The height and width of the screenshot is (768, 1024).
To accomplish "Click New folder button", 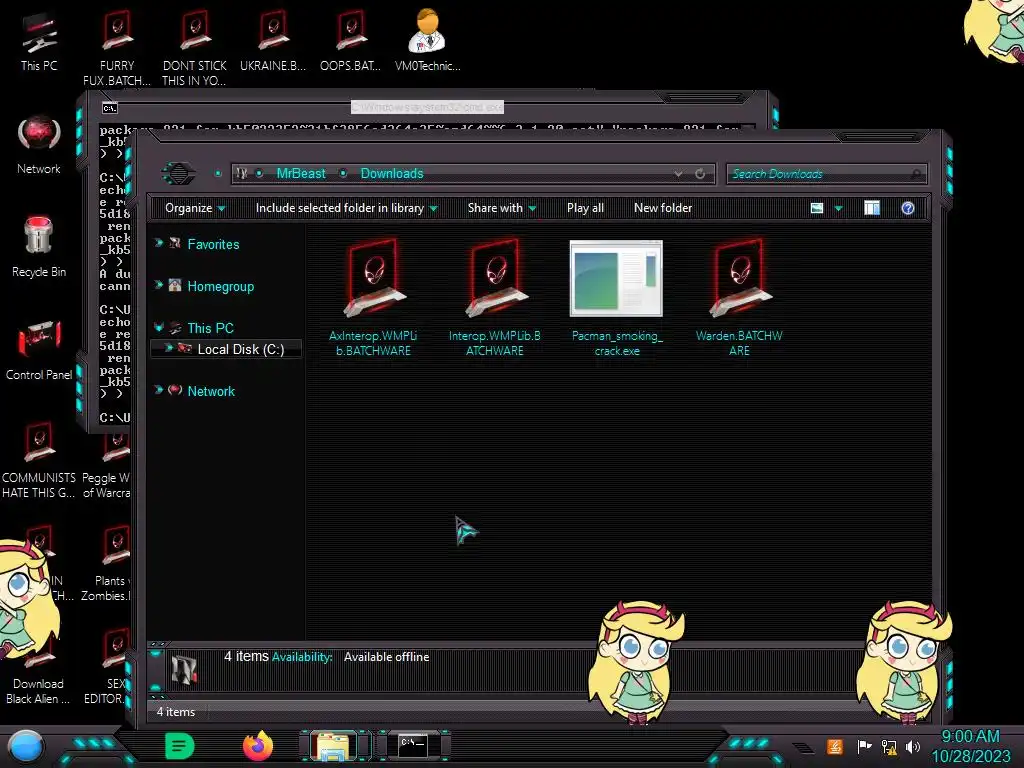I will (x=663, y=208).
